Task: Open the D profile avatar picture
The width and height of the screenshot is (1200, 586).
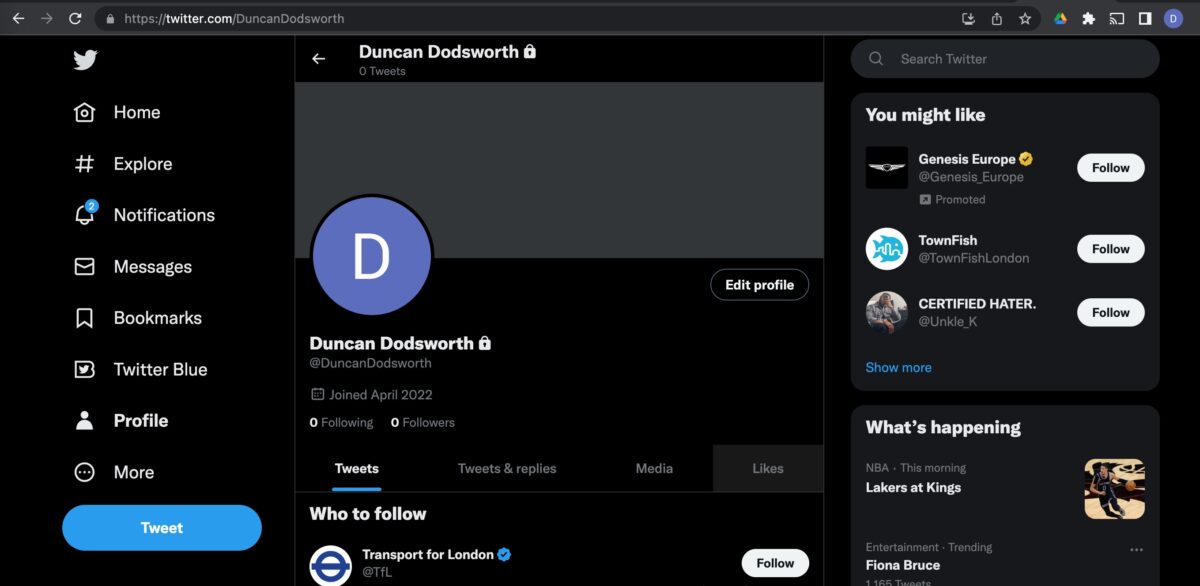Action: point(372,257)
